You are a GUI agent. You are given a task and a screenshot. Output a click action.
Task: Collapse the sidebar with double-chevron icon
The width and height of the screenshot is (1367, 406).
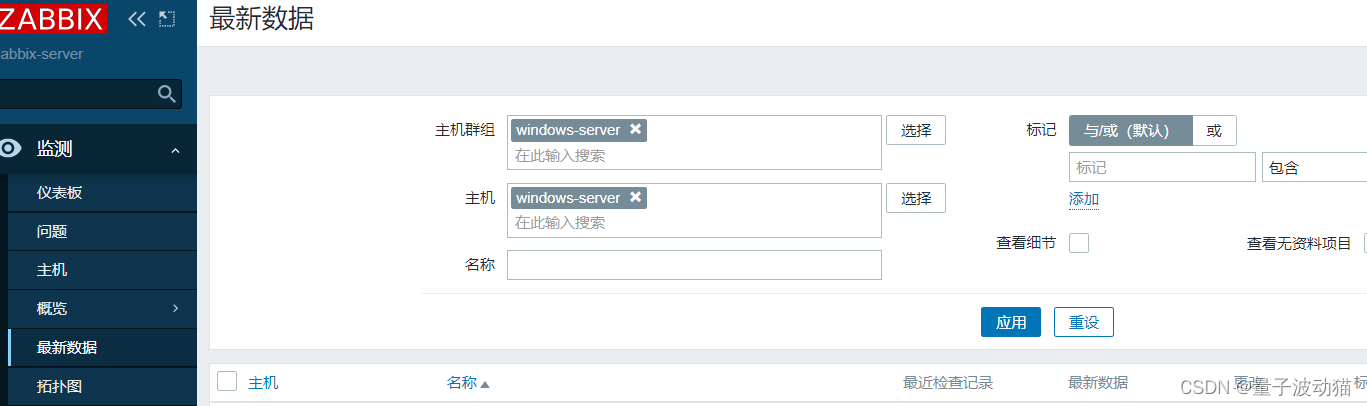137,19
